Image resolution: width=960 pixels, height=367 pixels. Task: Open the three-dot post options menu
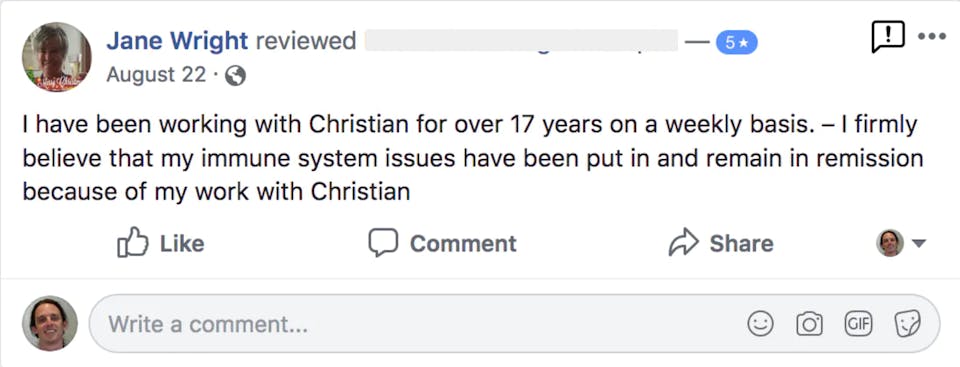(x=932, y=36)
